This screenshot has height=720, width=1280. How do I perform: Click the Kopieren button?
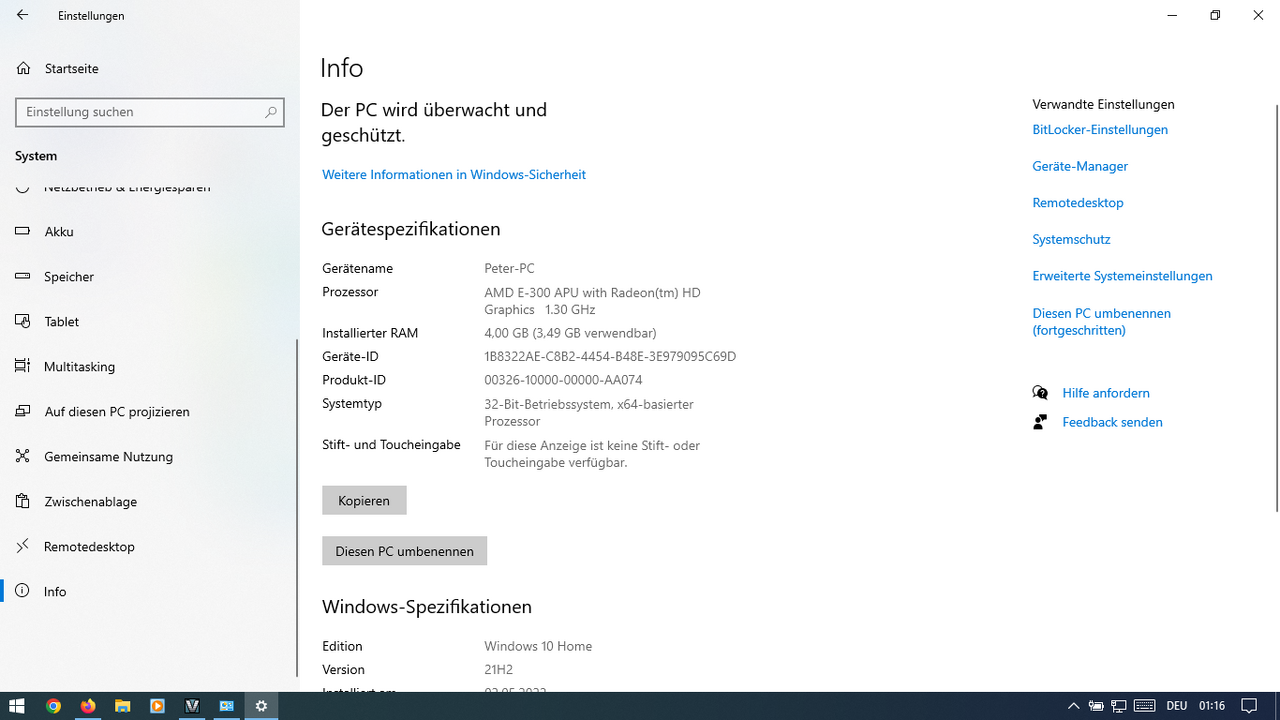point(364,500)
